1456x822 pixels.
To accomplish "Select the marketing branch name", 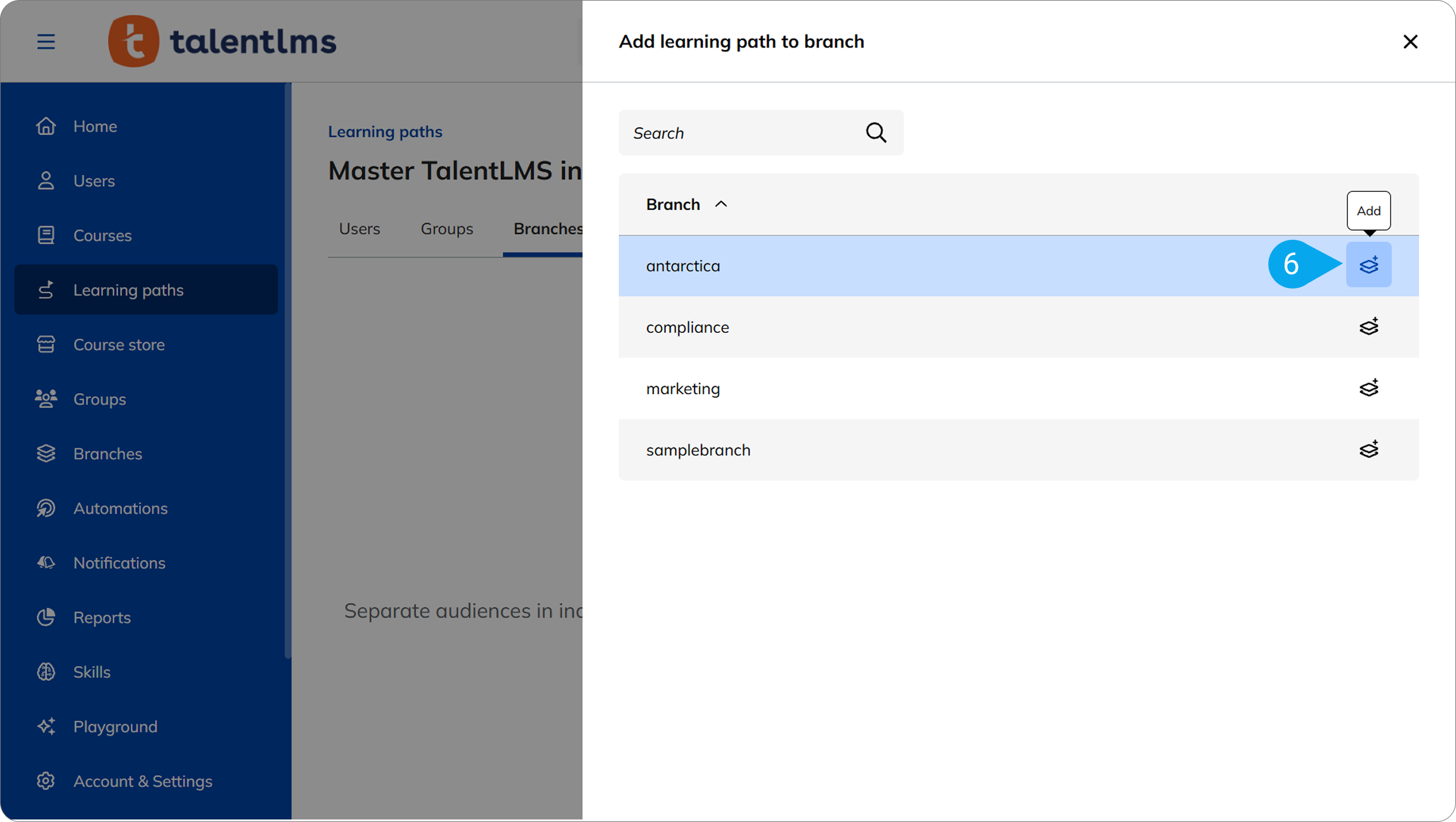I will click(x=683, y=389).
